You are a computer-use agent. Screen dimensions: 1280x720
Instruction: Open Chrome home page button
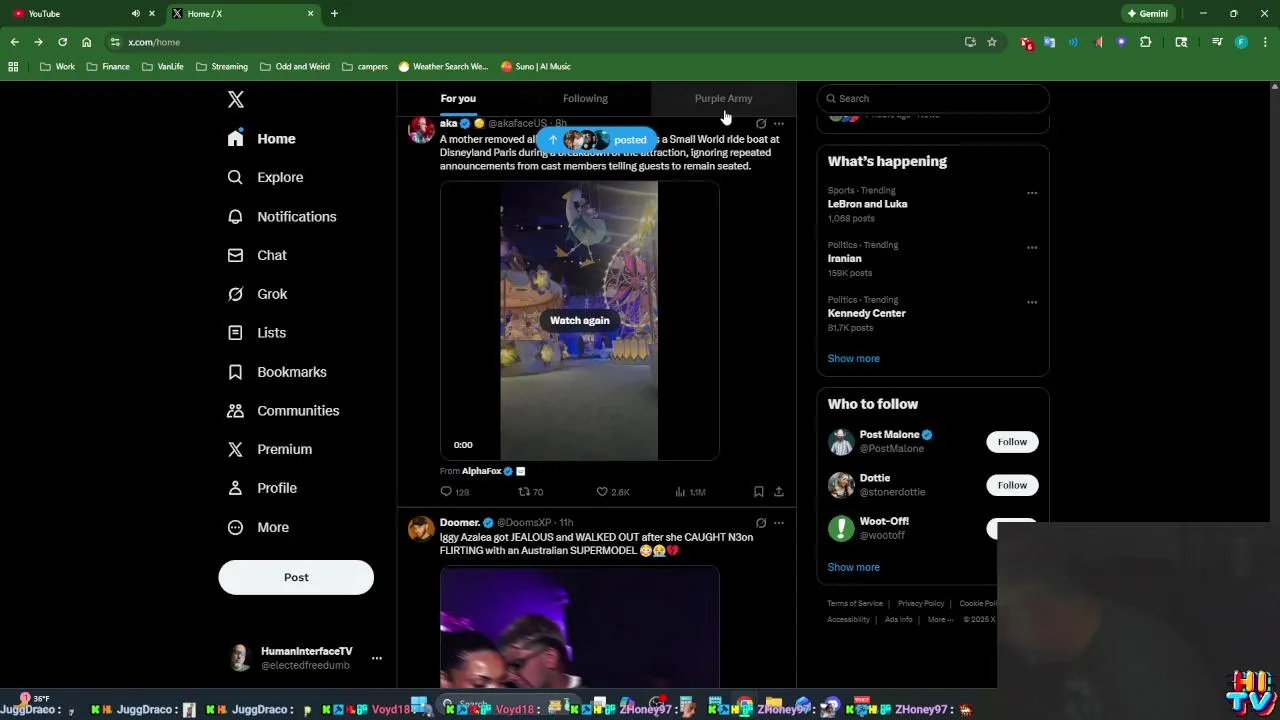[87, 42]
